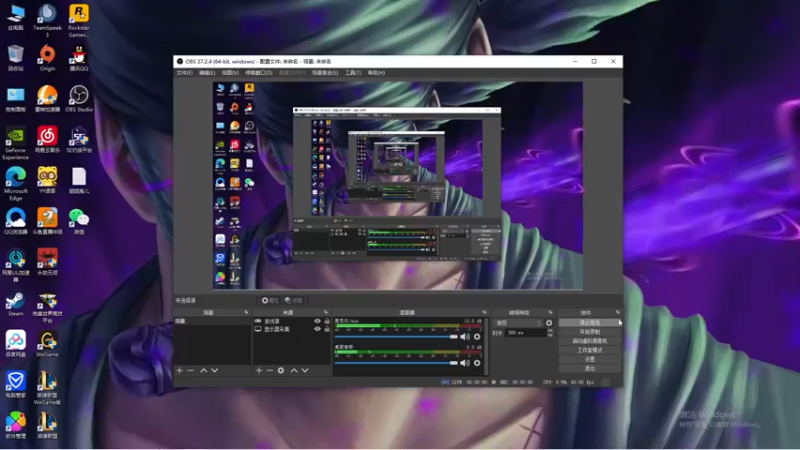Move the source up in Sources panel
This screenshot has width=800, height=450.
click(x=294, y=370)
